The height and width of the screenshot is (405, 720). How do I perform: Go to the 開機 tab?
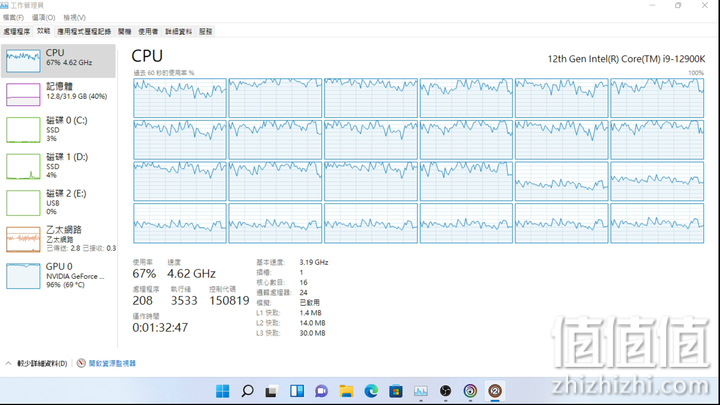[x=124, y=31]
